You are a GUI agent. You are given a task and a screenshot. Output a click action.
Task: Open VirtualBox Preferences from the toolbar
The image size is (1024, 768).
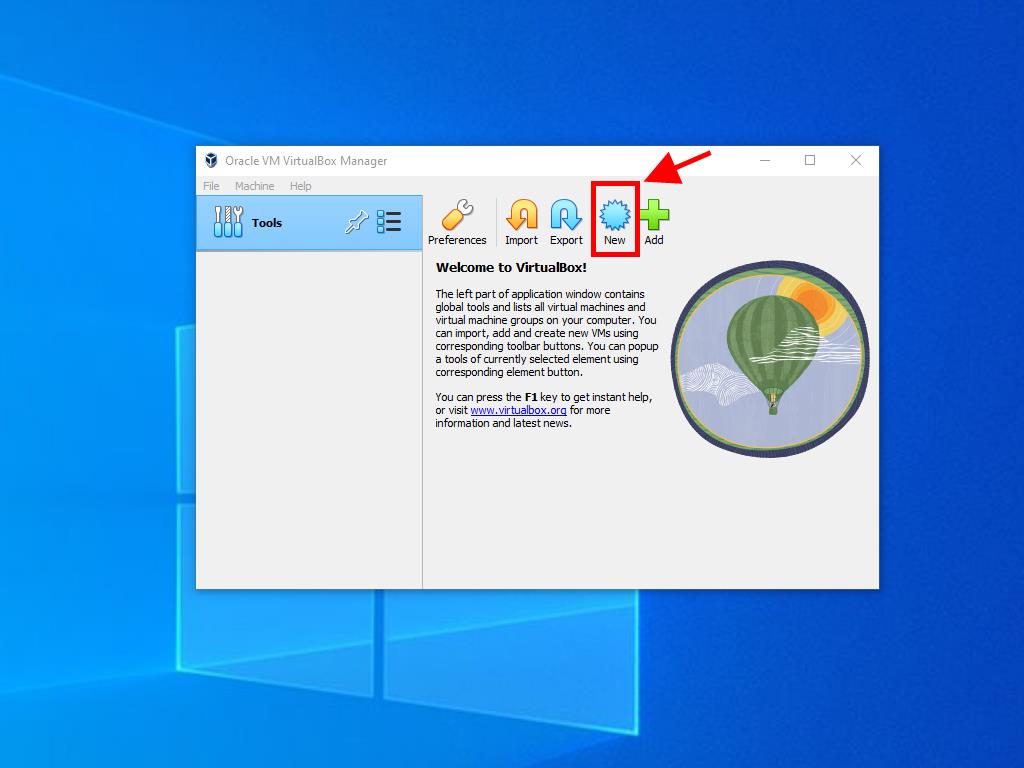[457, 222]
